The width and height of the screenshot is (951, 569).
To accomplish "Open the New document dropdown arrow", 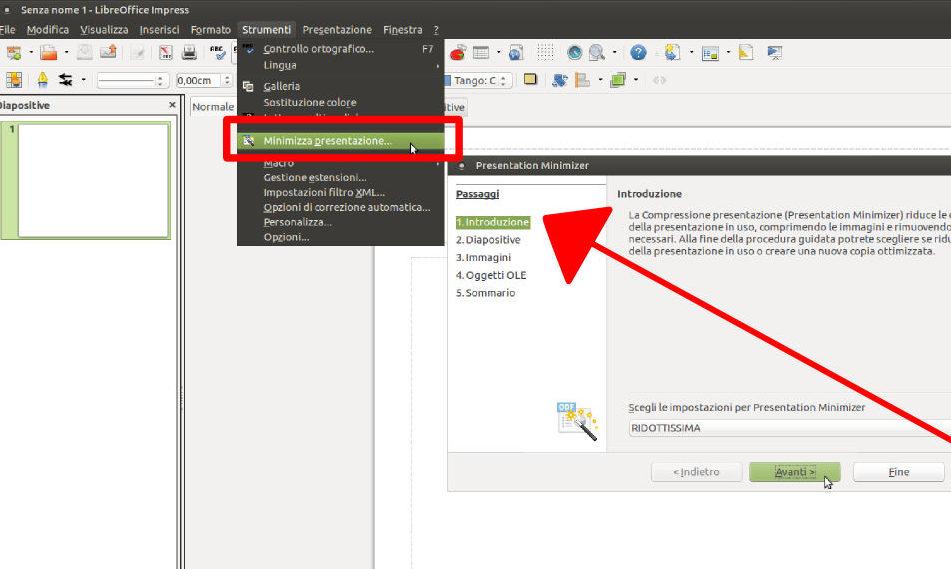I will [x=31, y=53].
